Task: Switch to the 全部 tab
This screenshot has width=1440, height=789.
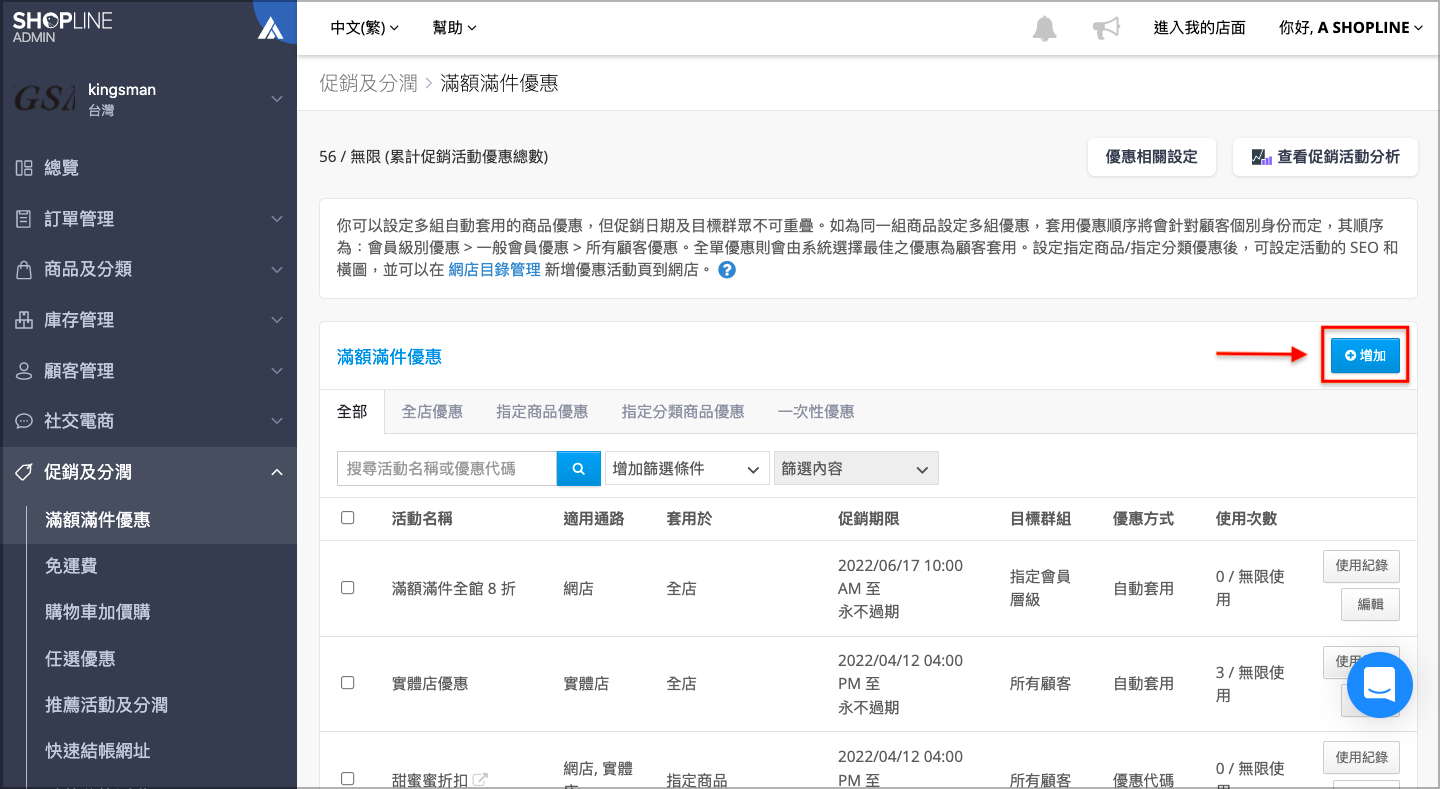Action: coord(352,411)
